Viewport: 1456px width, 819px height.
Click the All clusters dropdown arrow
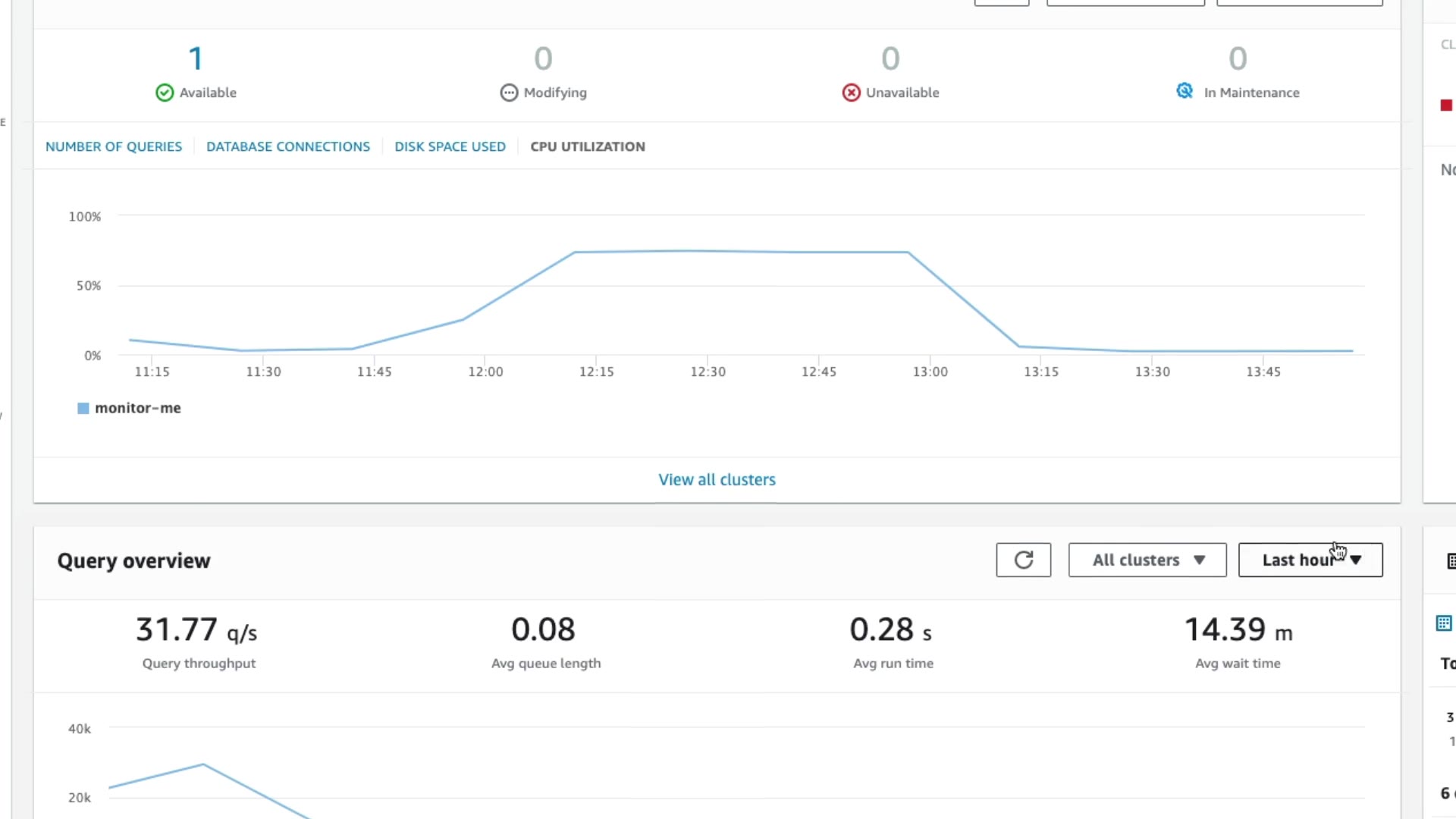tap(1199, 560)
